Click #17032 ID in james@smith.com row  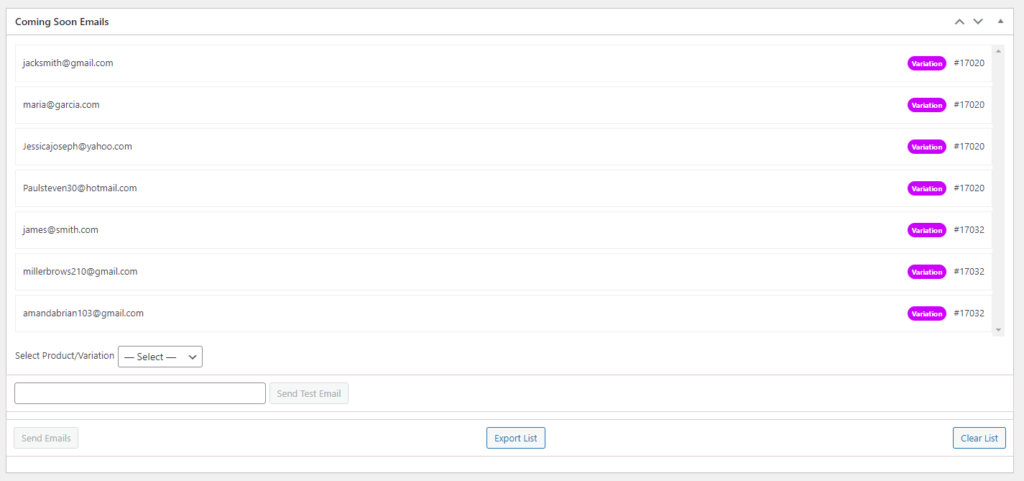[x=968, y=230]
